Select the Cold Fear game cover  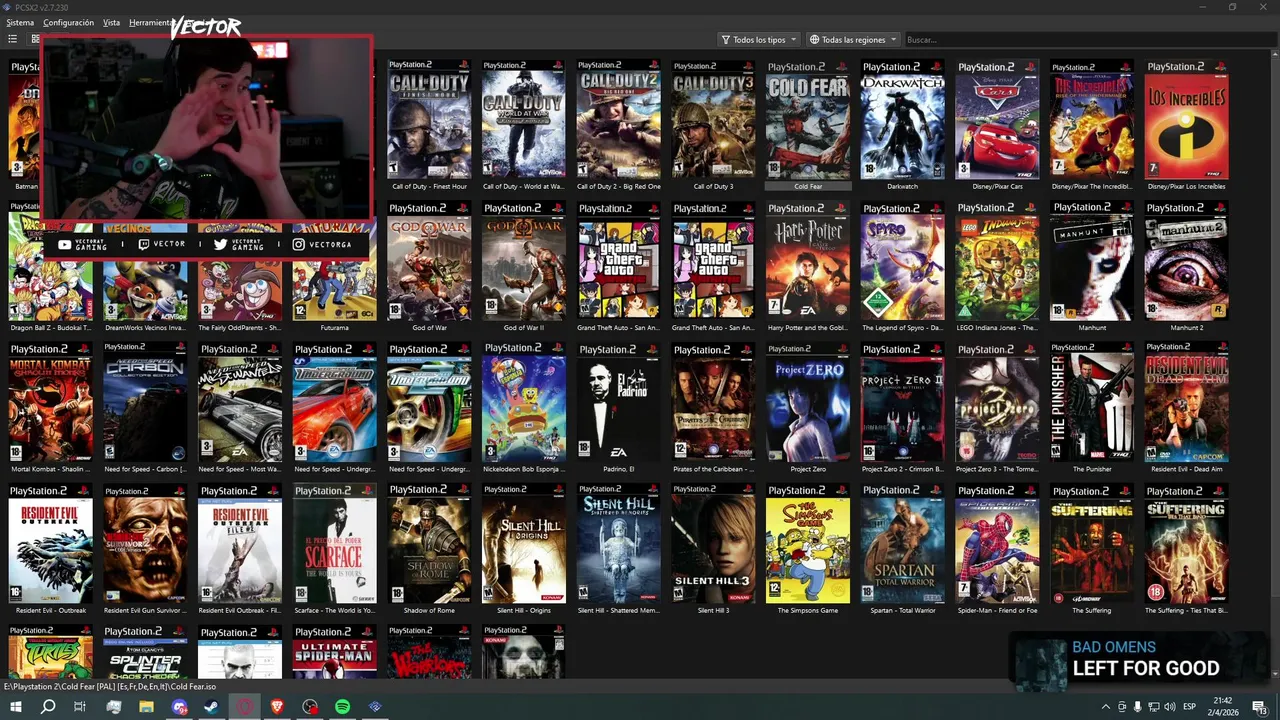(x=808, y=120)
